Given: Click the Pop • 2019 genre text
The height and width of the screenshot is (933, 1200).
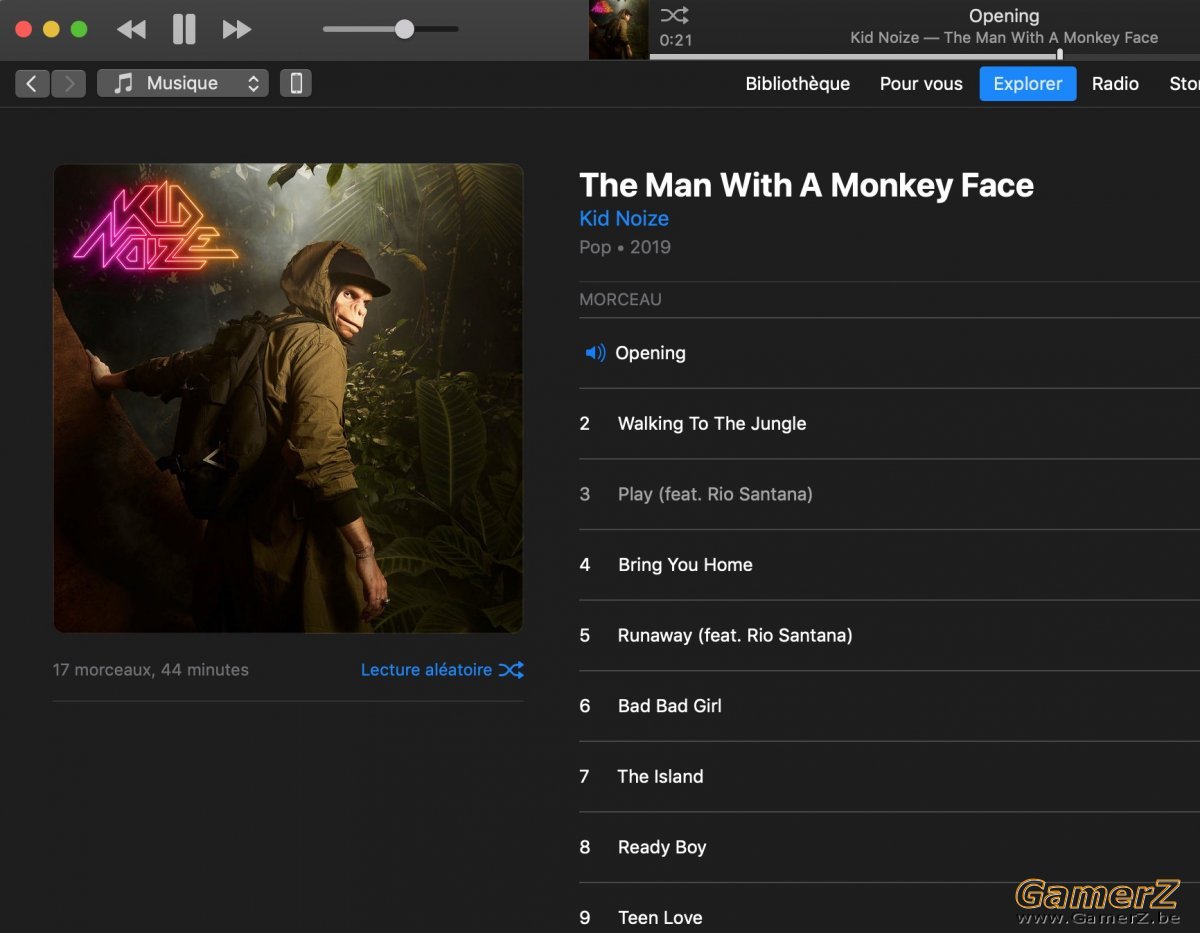Looking at the screenshot, I should (625, 247).
